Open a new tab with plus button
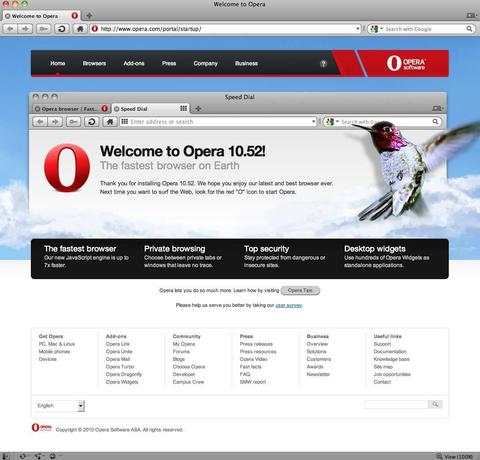This screenshot has height=460, width=480. tap(89, 15)
